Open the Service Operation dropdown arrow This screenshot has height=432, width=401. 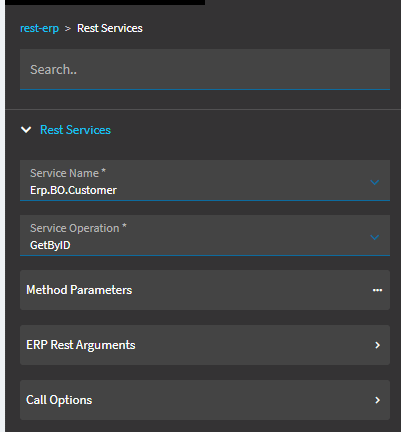(x=375, y=237)
